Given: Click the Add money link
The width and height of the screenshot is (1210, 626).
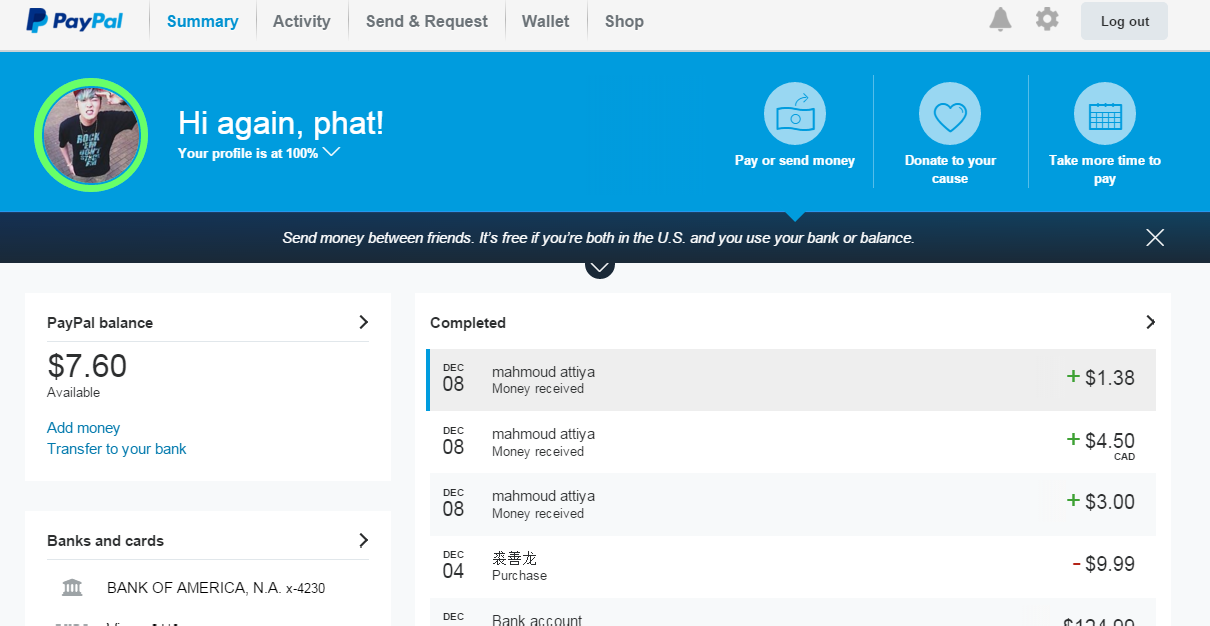Looking at the screenshot, I should [83, 428].
